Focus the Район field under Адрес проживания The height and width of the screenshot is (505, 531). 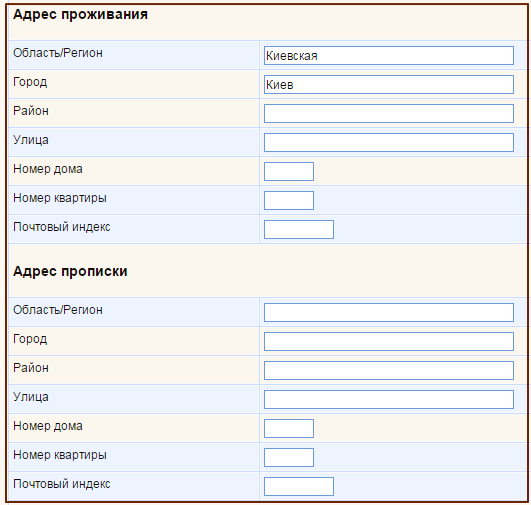389,113
